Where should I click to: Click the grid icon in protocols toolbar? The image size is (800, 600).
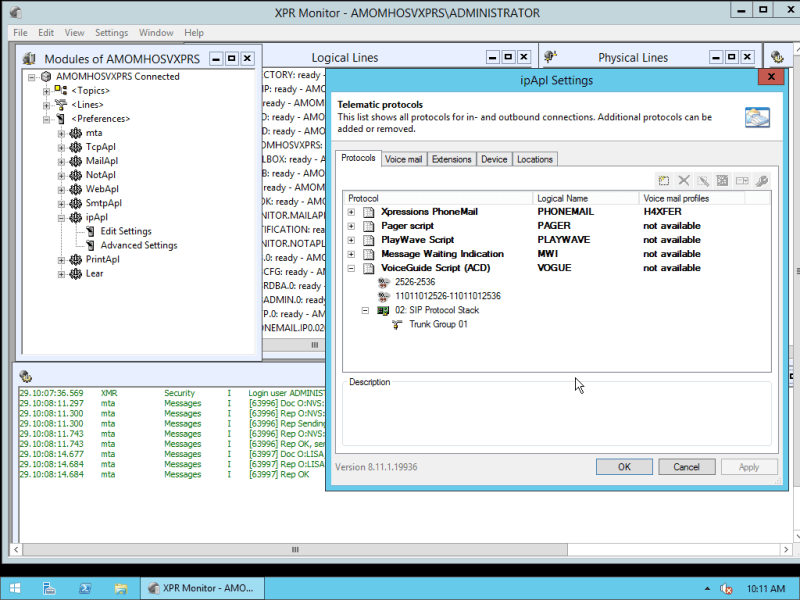point(722,181)
